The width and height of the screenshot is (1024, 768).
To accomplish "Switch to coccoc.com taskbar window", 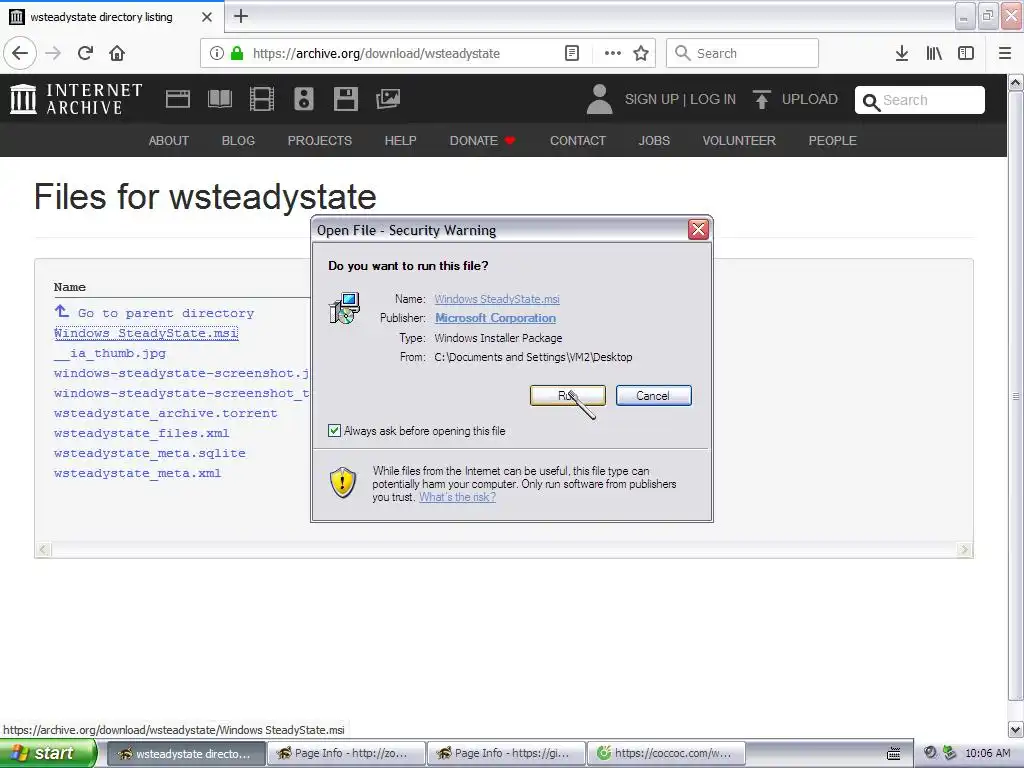I will [x=666, y=753].
